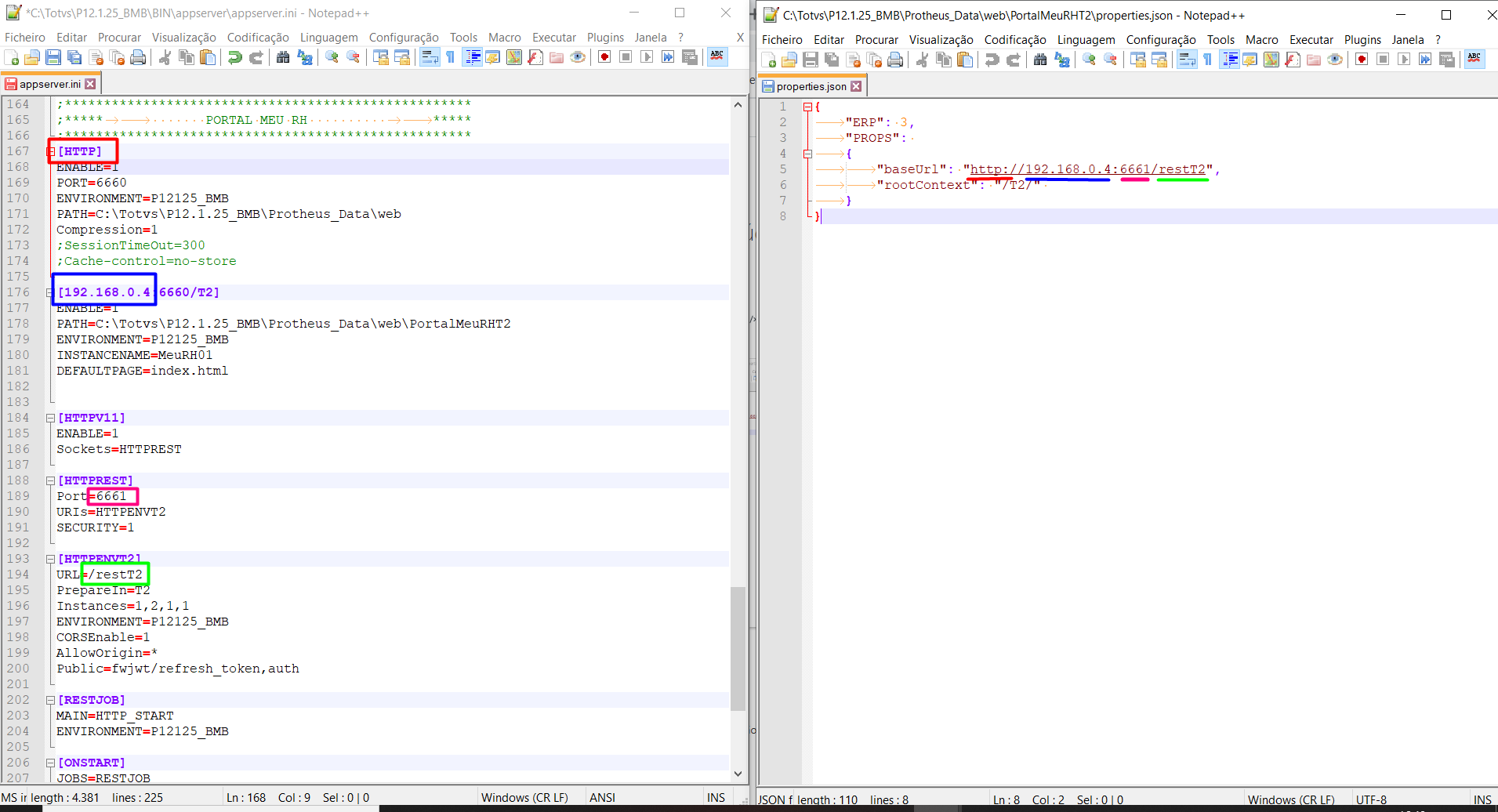Image resolution: width=1498 pixels, height=812 pixels.
Task: Click Paste icon in appserver.ini window
Action: pyautogui.click(x=208, y=57)
